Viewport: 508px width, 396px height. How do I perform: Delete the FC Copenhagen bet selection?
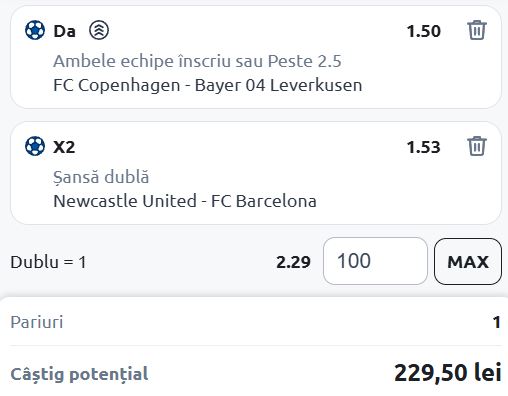click(477, 30)
